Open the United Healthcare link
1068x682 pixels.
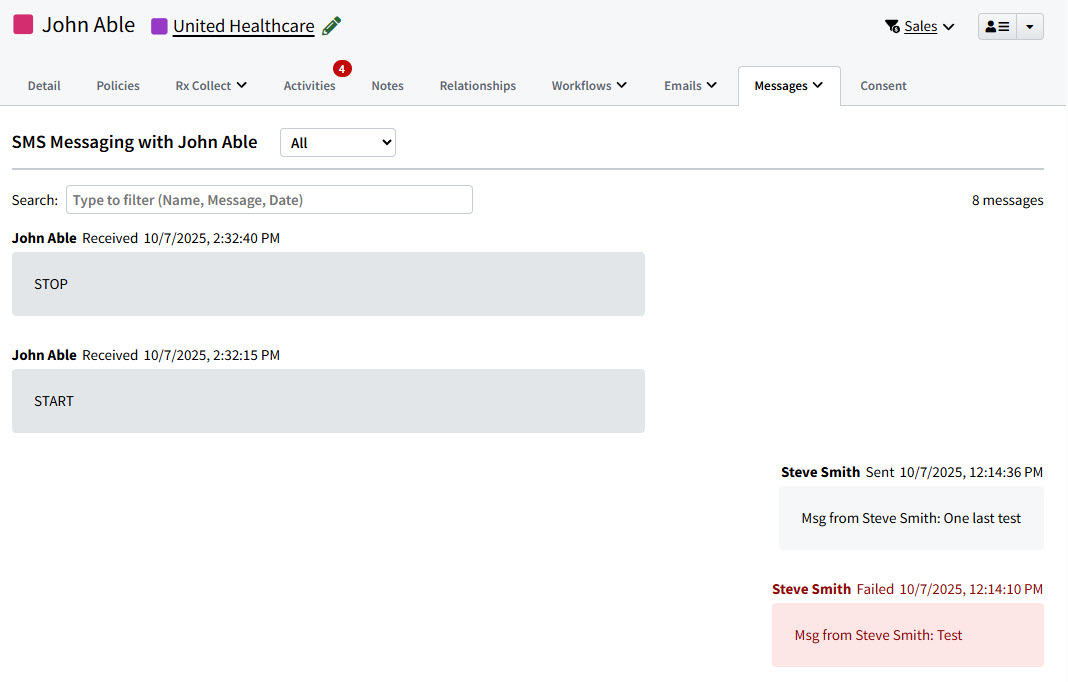pyautogui.click(x=246, y=25)
